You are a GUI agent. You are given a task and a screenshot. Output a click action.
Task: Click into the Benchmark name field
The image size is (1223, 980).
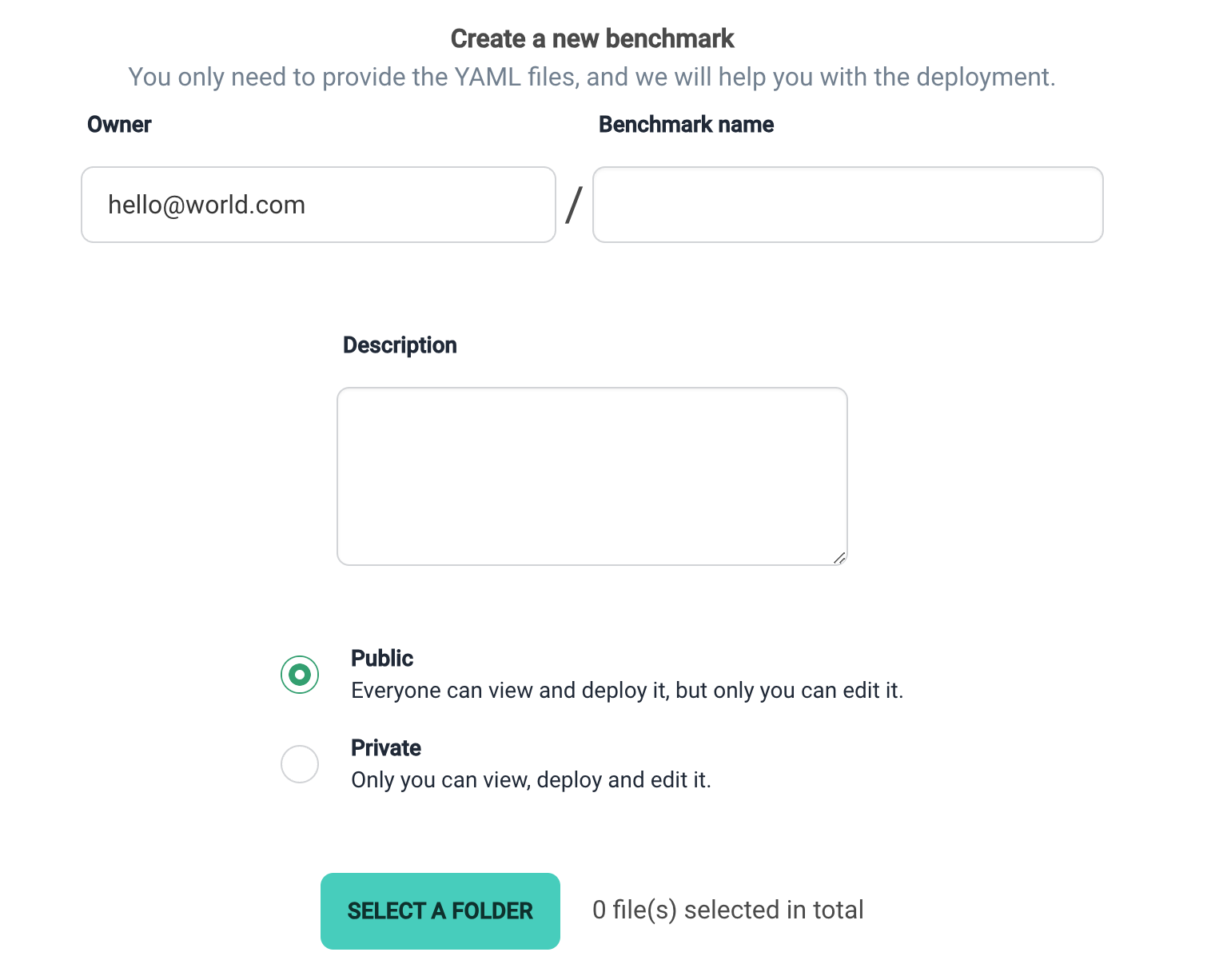tap(847, 205)
